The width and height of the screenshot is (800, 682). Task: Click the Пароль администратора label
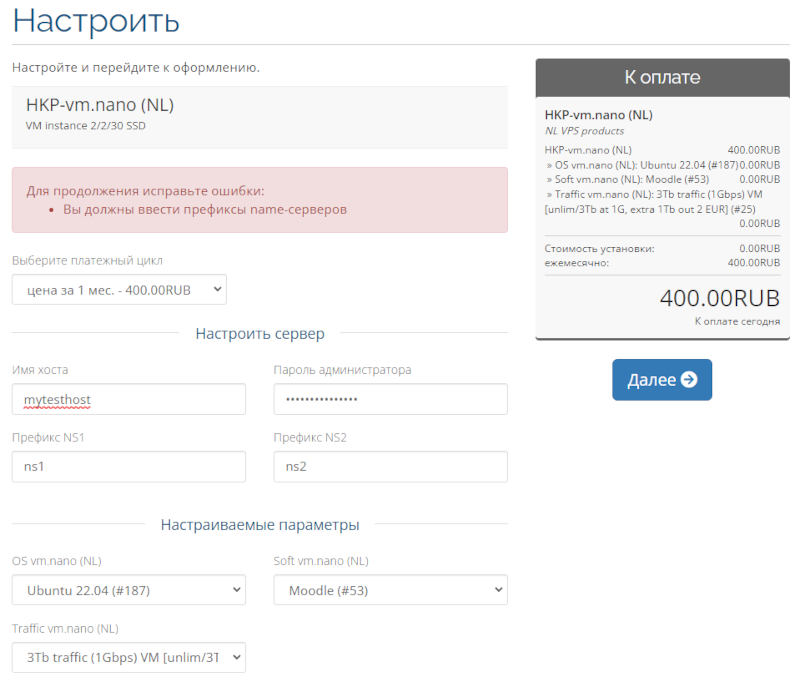click(x=342, y=370)
